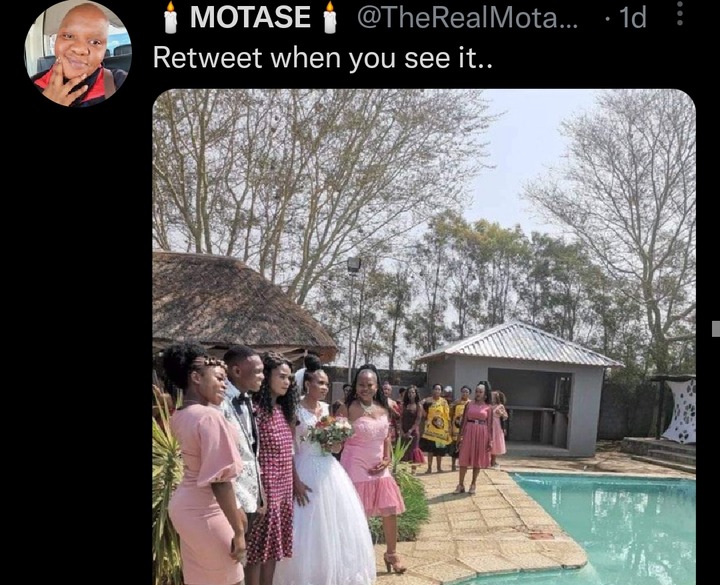Select the candle emoji before MOTASE
Viewport: 720px width, 585px height.
coord(171,17)
